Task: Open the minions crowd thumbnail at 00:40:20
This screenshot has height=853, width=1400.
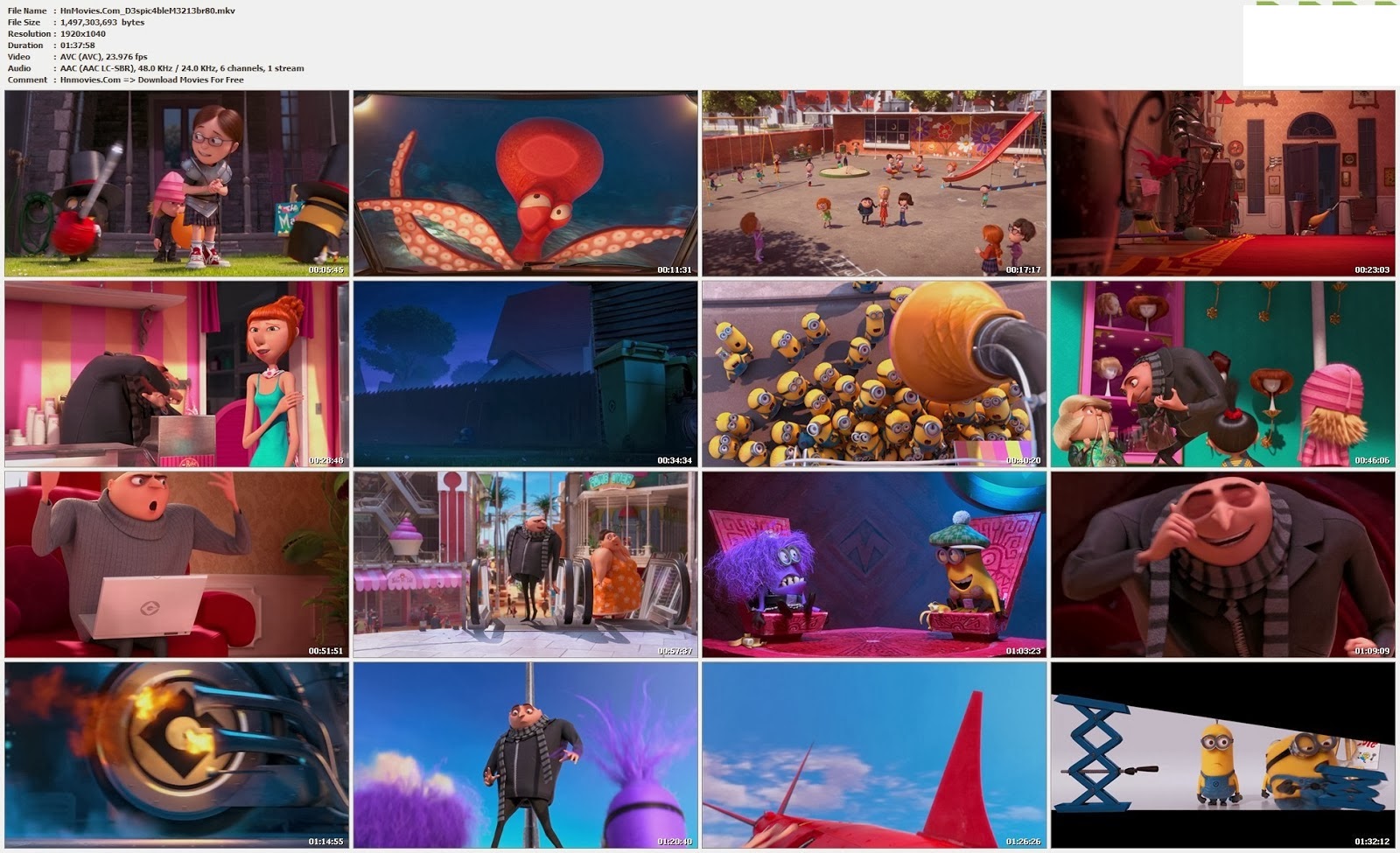Action: pyautogui.click(x=874, y=374)
